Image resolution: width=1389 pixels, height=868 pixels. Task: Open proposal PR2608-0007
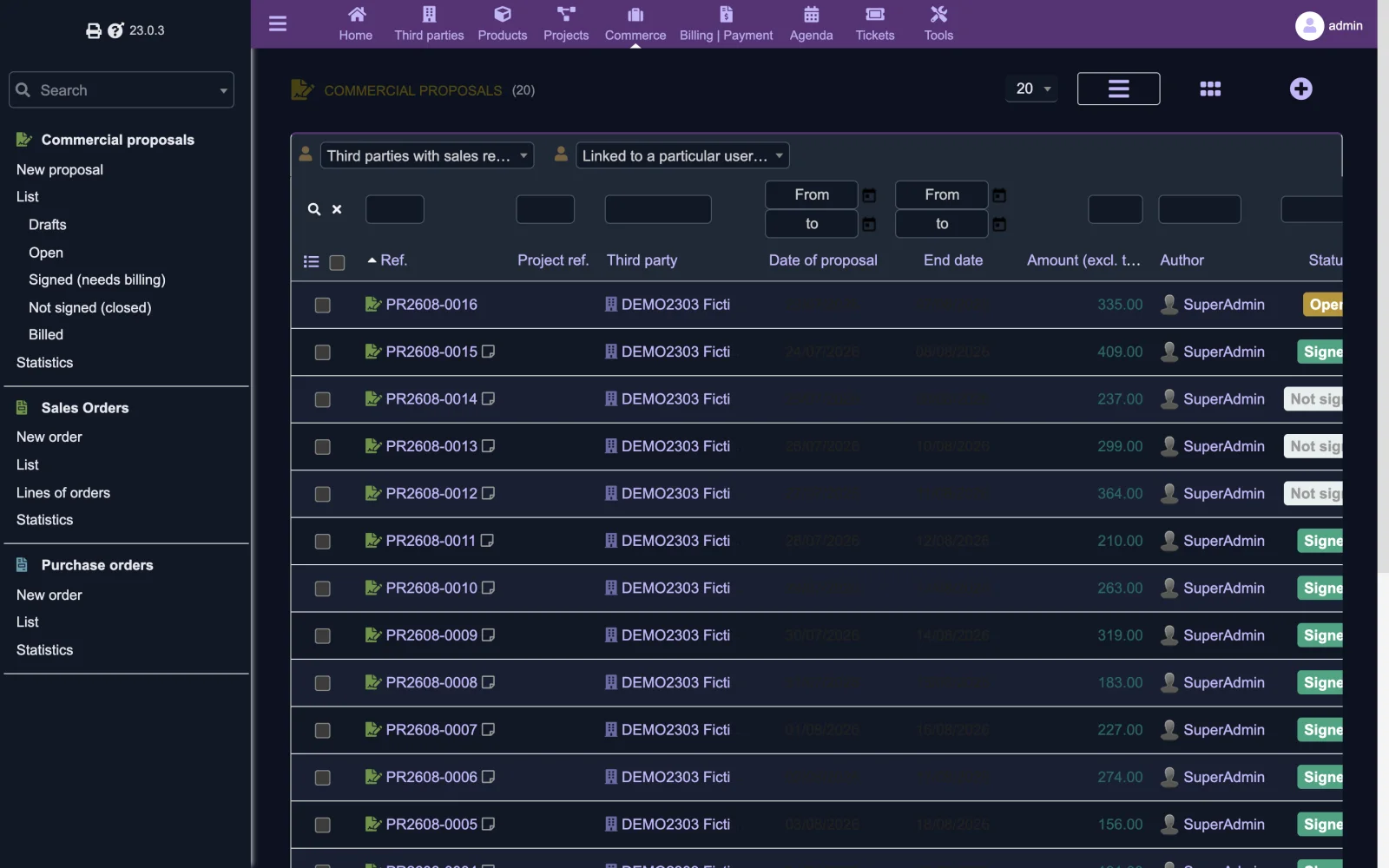pos(431,730)
